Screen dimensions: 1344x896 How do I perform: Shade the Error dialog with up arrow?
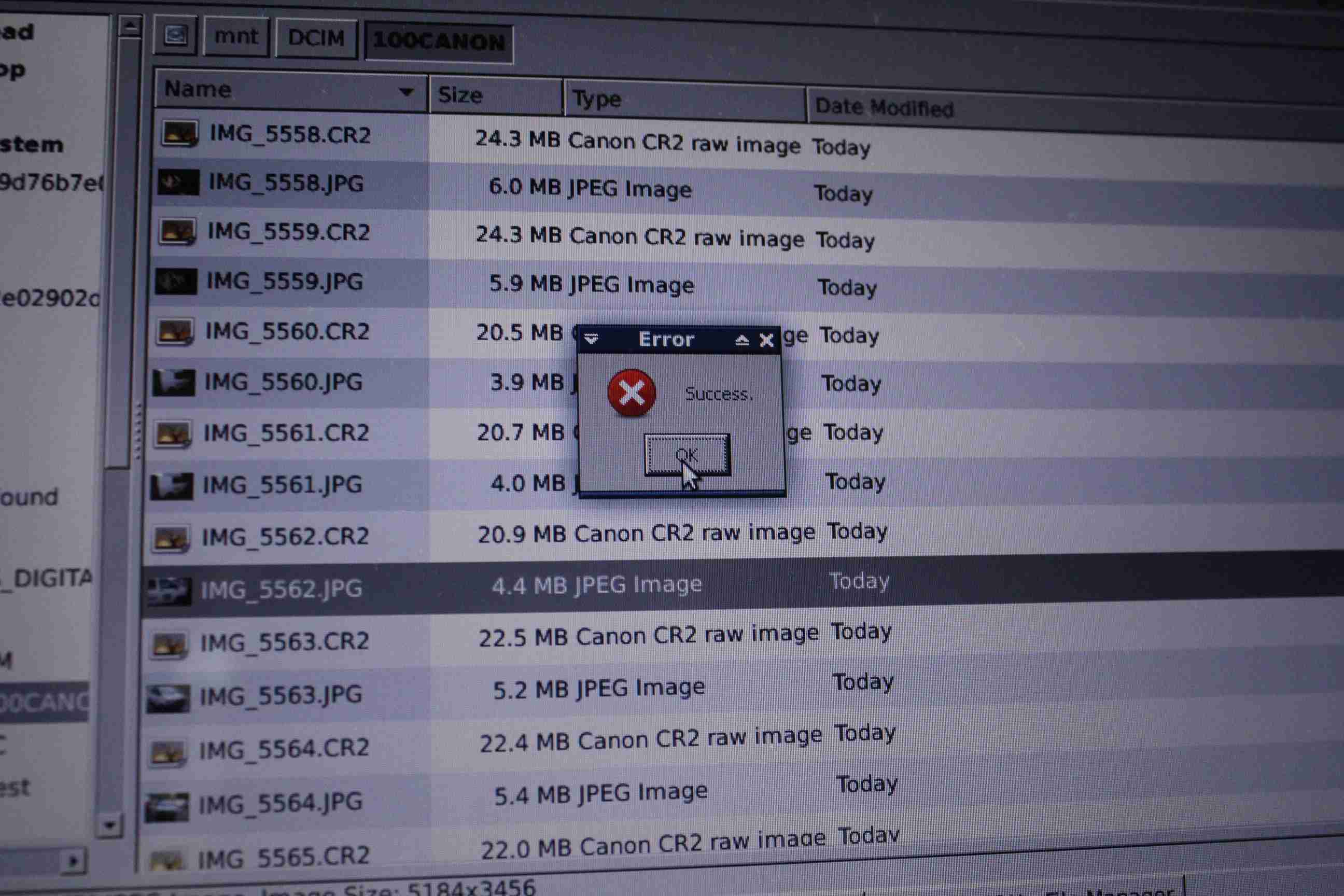tap(741, 341)
